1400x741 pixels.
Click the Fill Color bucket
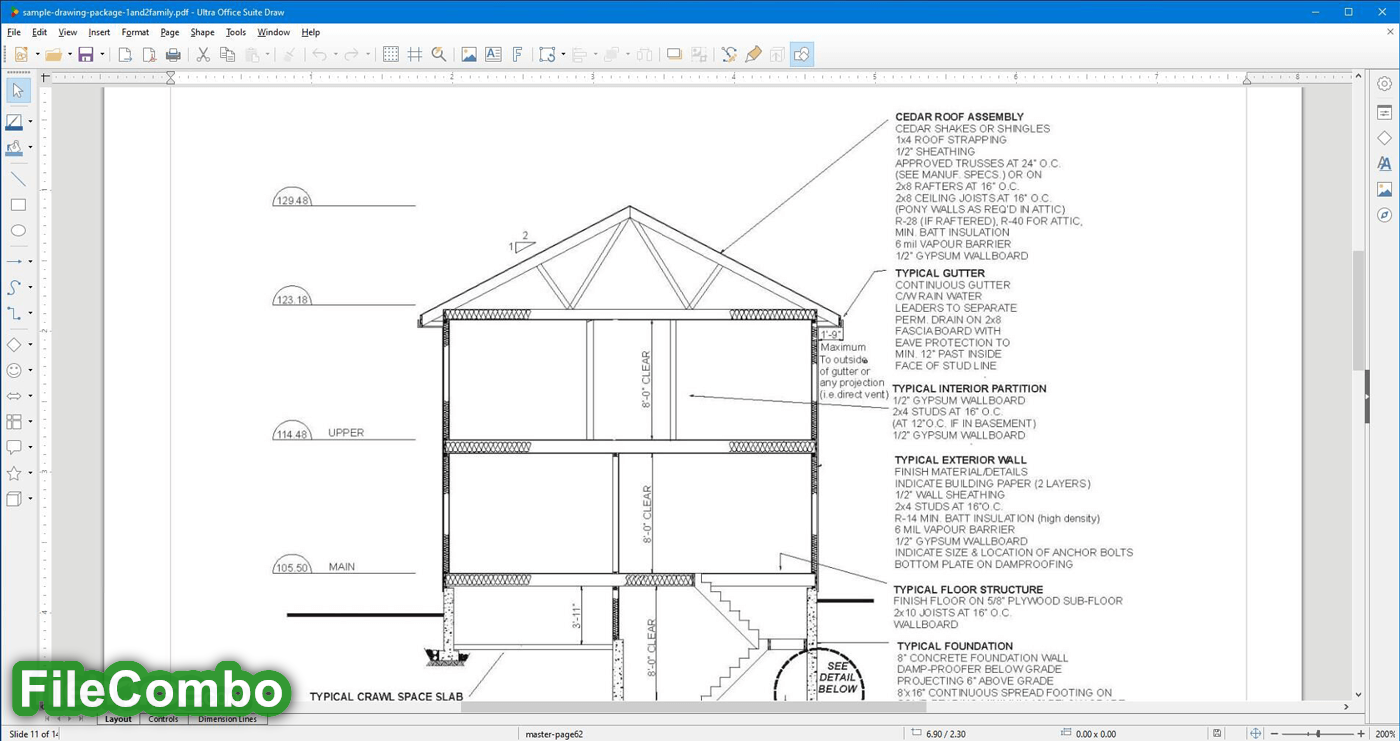tap(14, 148)
